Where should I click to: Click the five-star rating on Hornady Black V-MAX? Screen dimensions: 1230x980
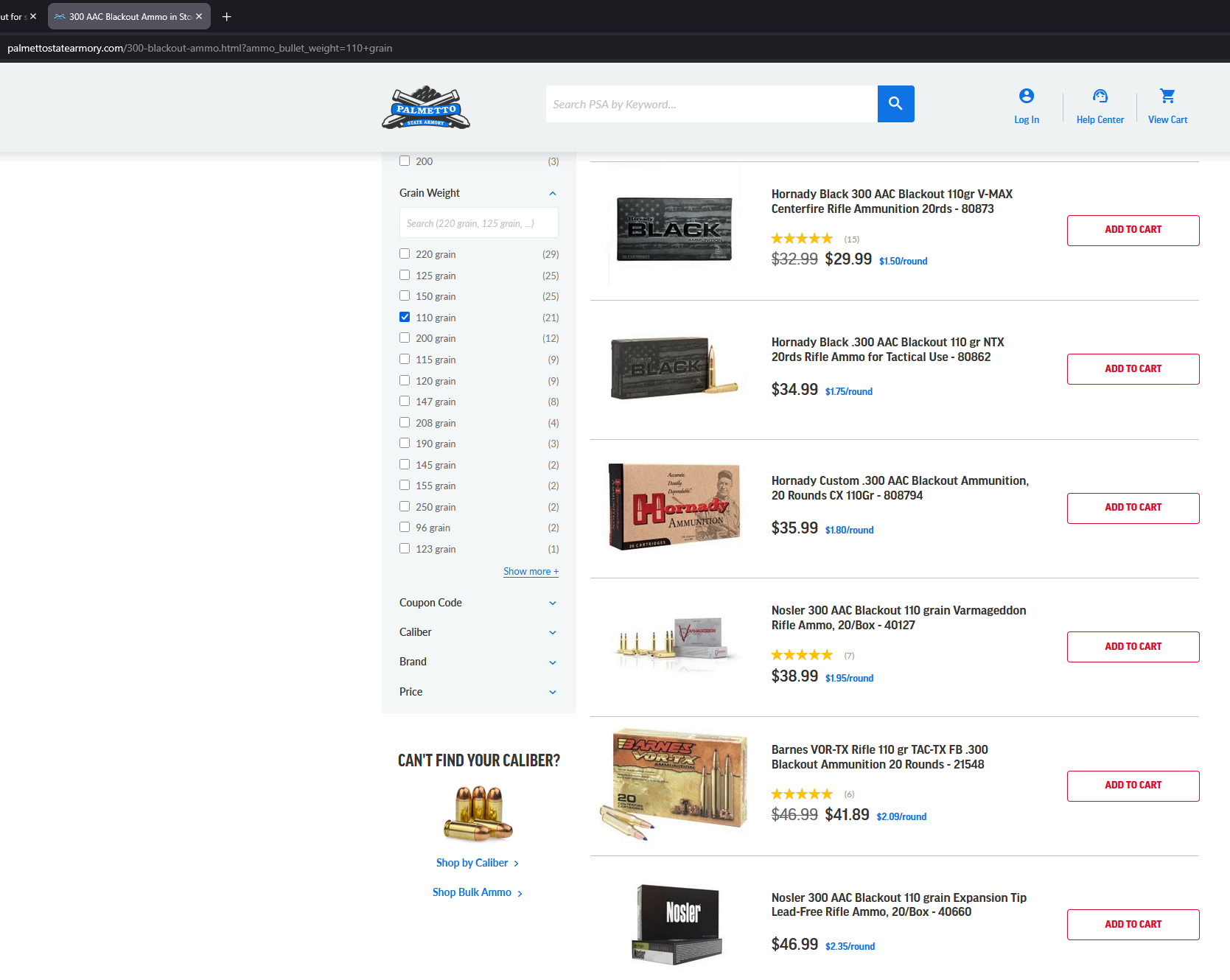[802, 239]
